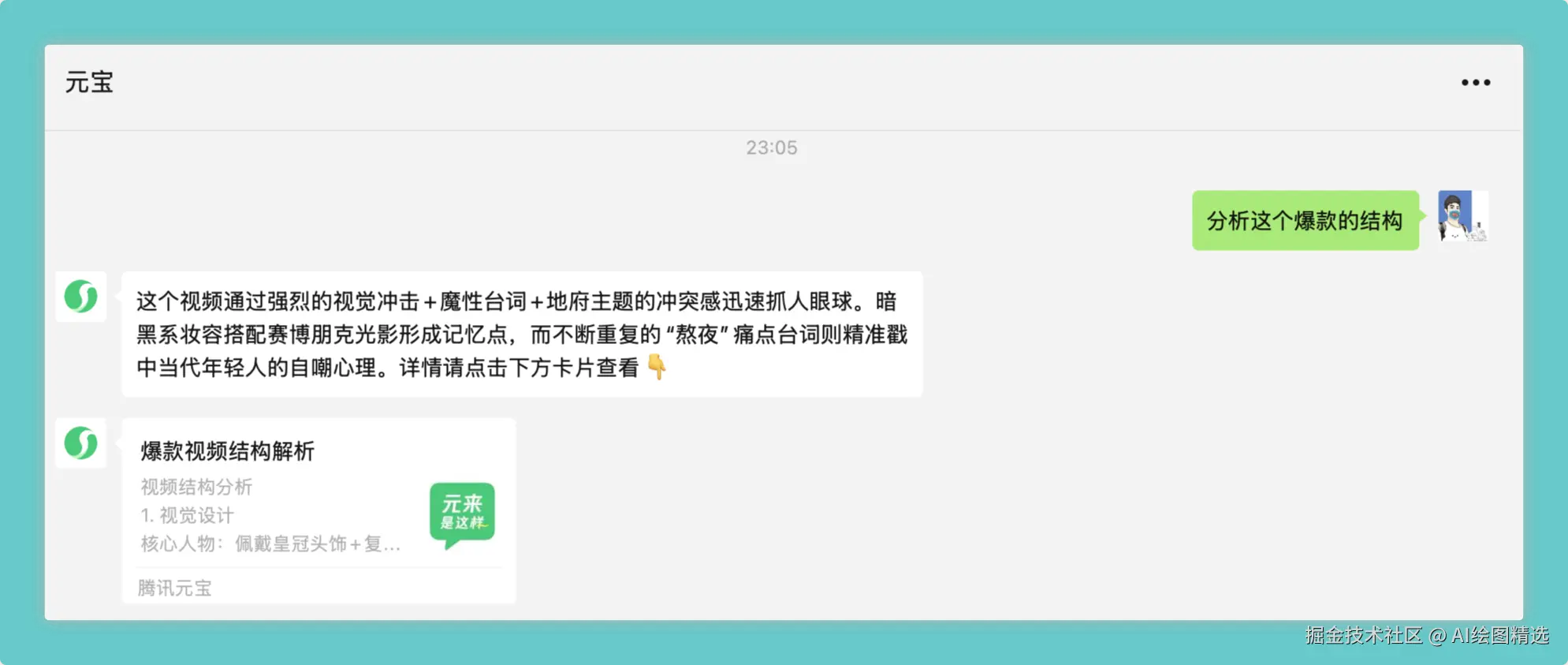Click the user profile avatar
1568x665 pixels.
coord(1462,216)
